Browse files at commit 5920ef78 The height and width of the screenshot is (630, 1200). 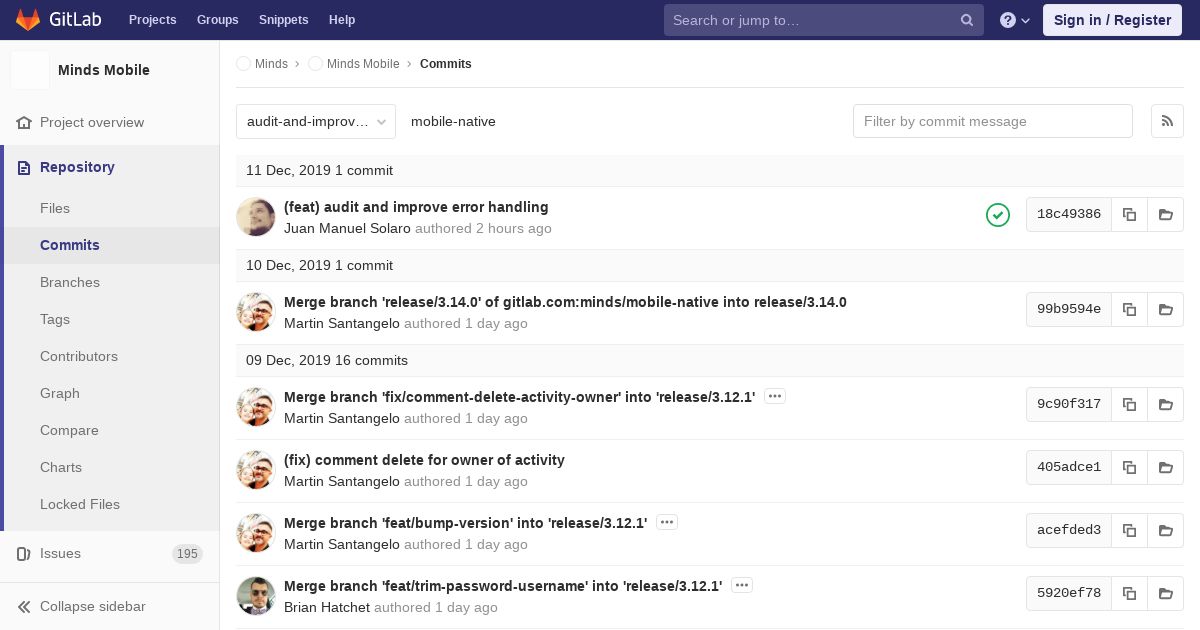pos(1165,593)
